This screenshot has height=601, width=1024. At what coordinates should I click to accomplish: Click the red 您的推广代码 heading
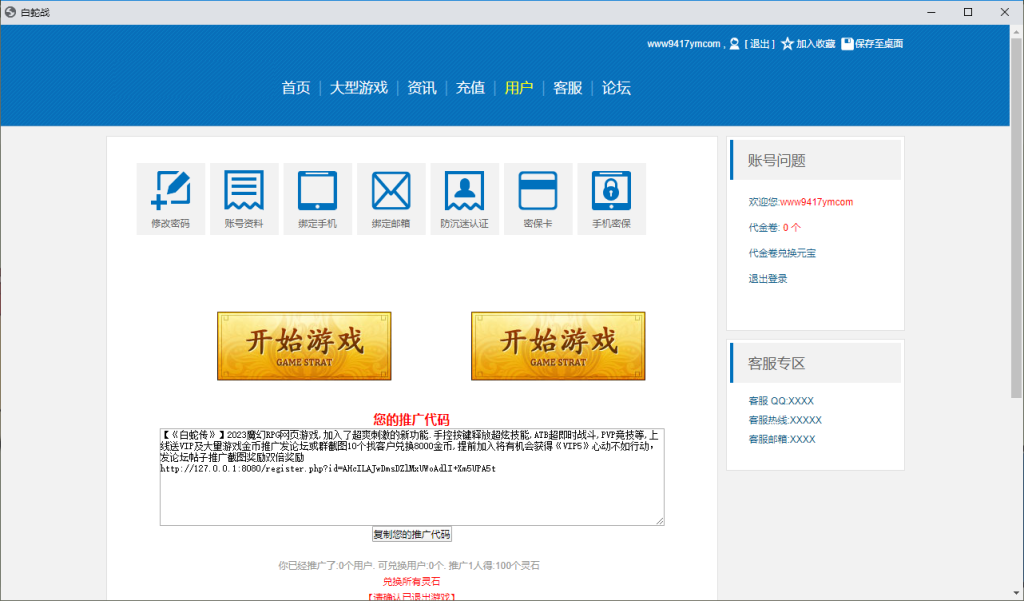pyautogui.click(x=411, y=419)
